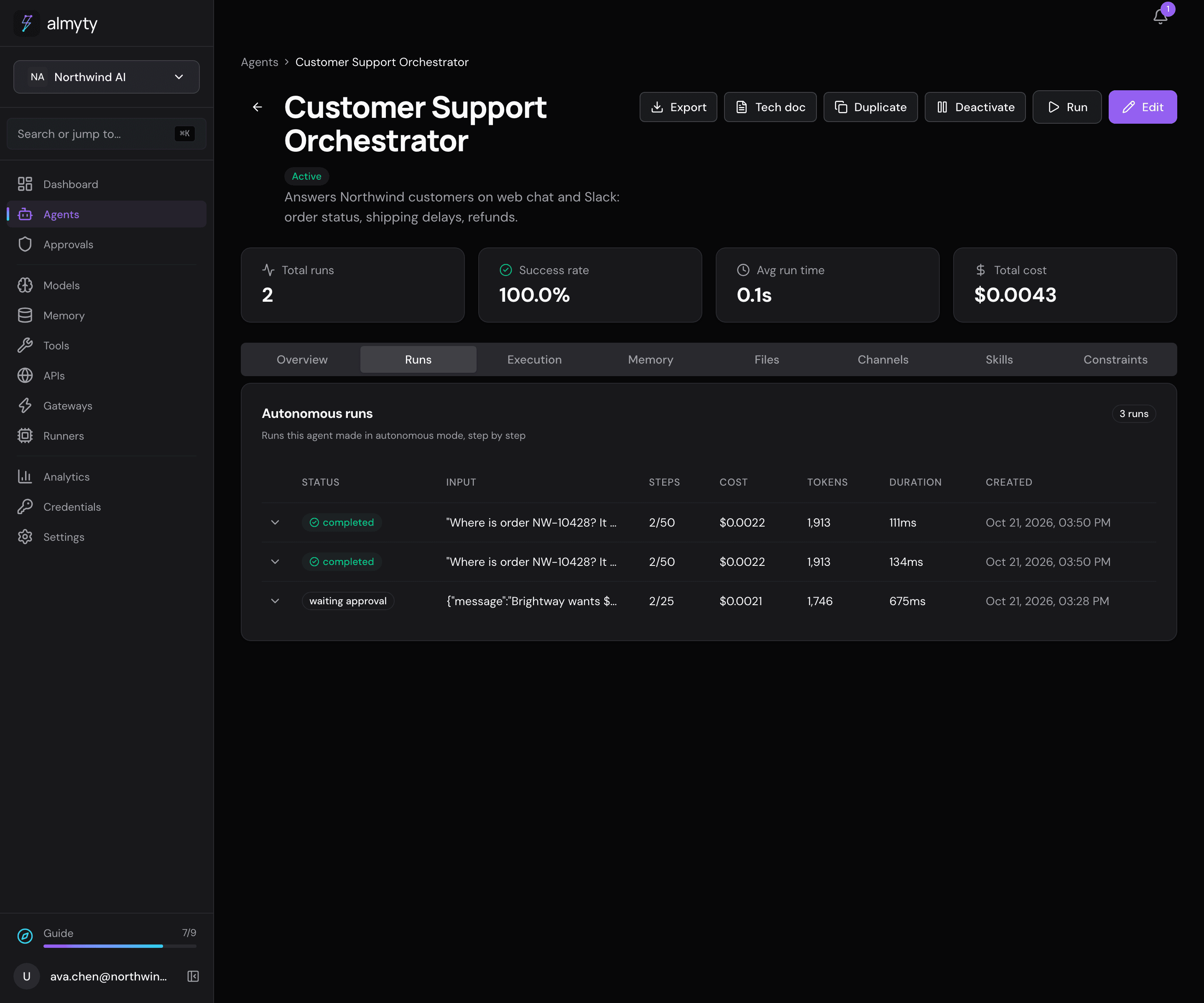The width and height of the screenshot is (1204, 1003).
Task: Click the 134ms duration cell
Action: tap(906, 562)
